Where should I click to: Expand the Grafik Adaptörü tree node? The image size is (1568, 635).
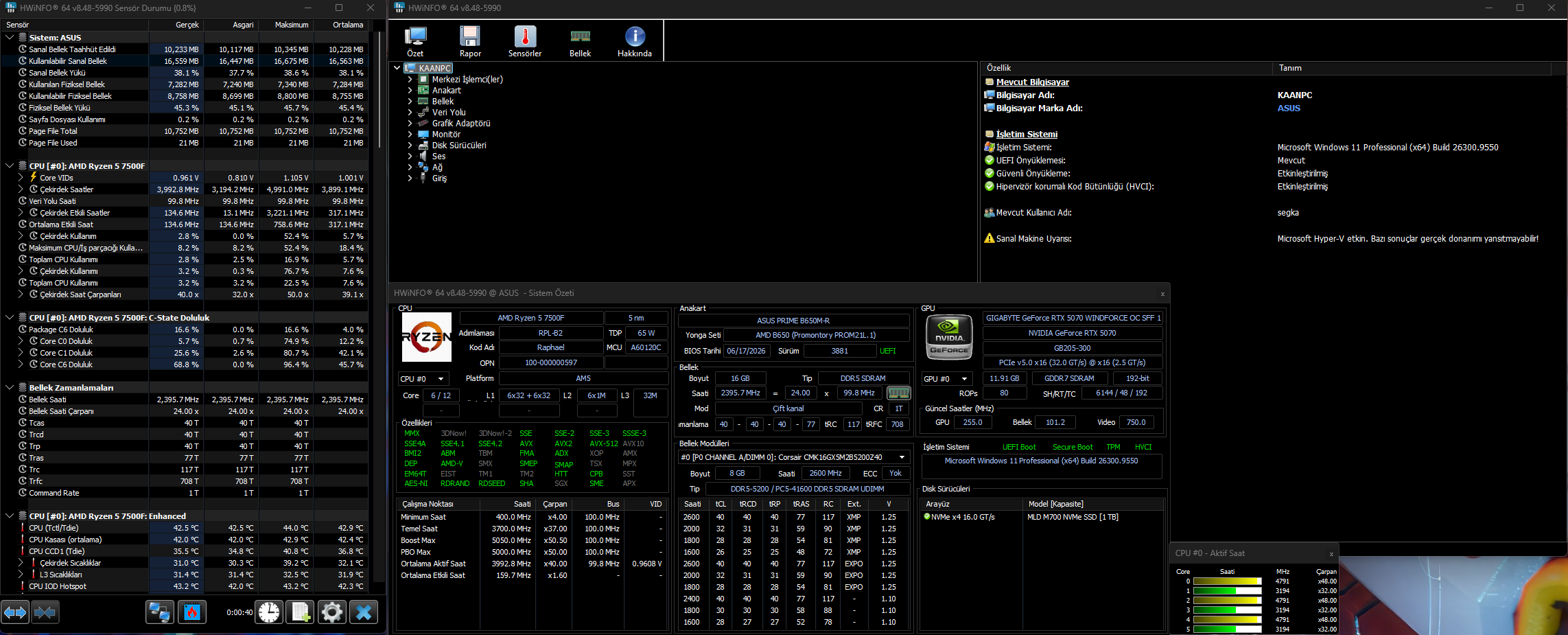[410, 124]
